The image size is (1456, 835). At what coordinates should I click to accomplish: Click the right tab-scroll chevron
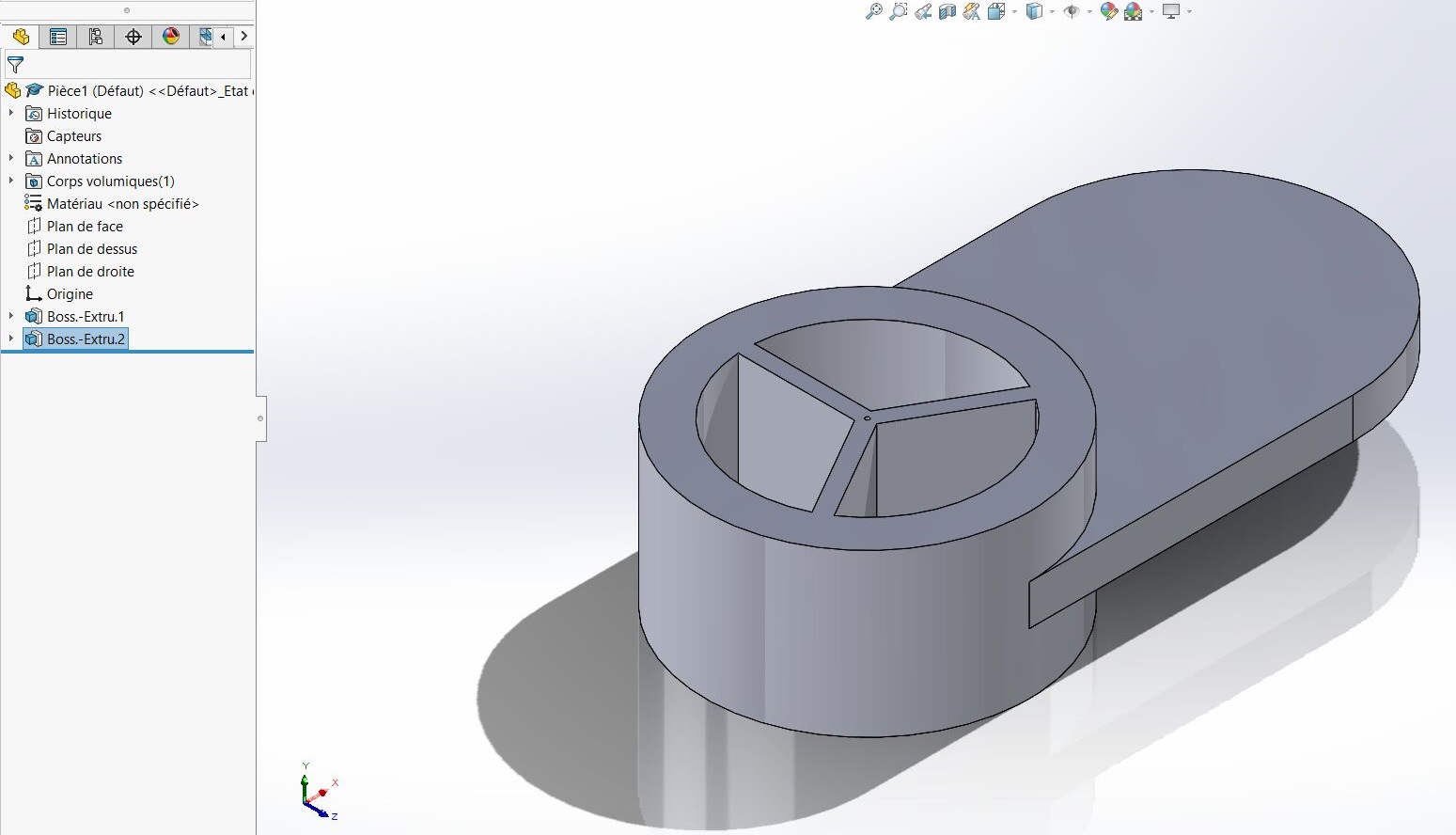click(244, 37)
